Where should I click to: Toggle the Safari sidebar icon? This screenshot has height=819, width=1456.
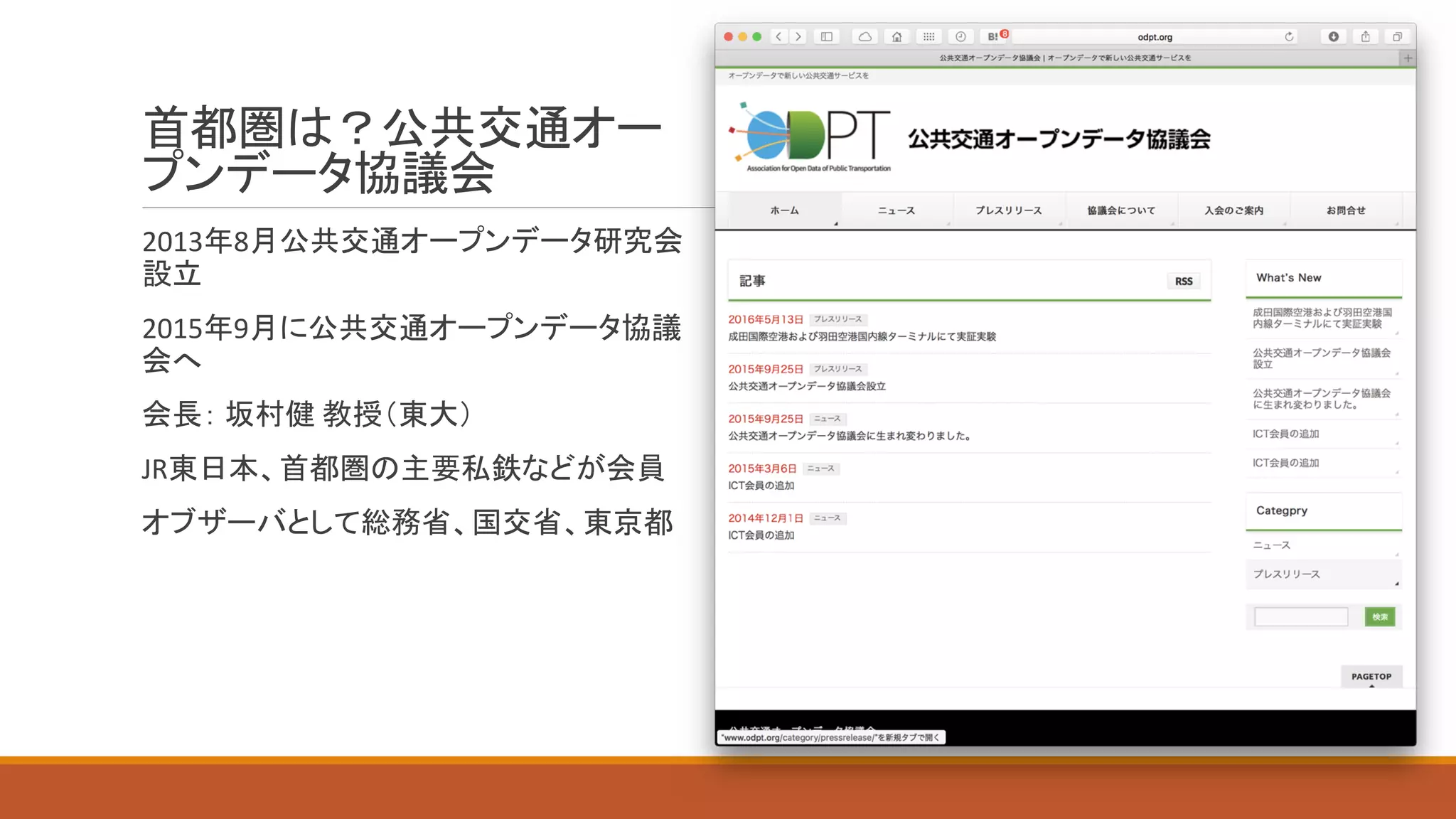point(826,36)
